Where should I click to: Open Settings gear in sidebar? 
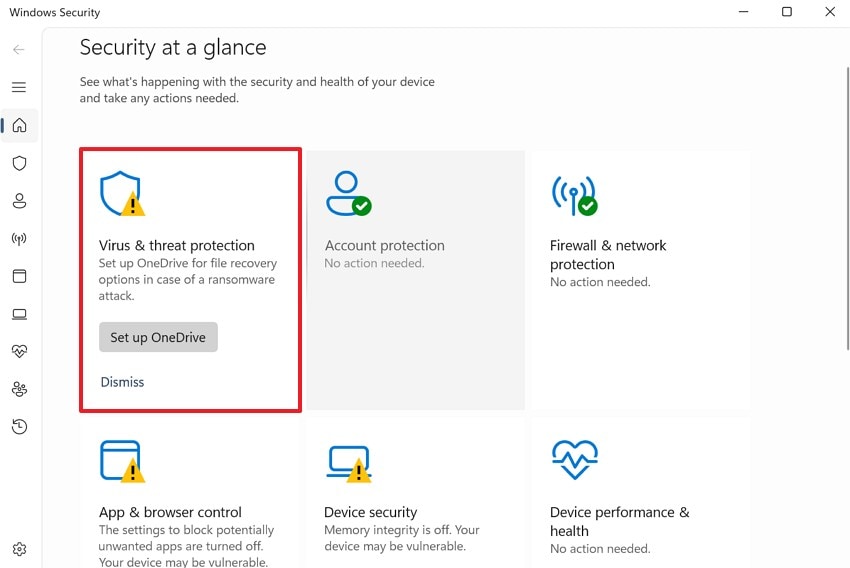pos(20,549)
